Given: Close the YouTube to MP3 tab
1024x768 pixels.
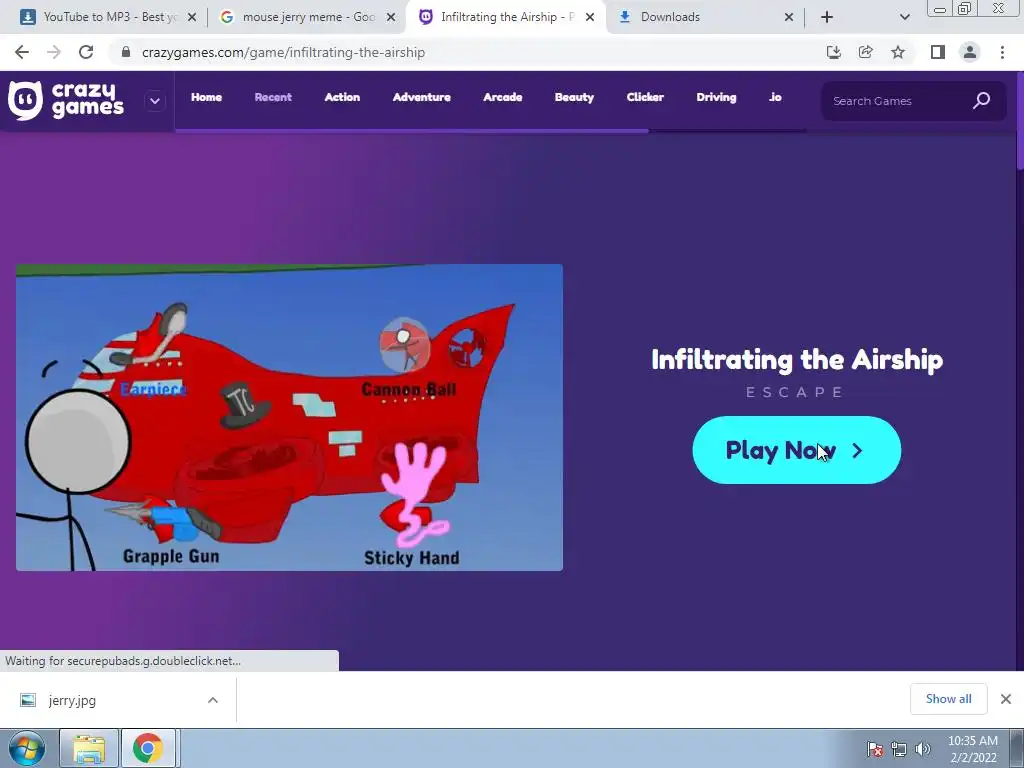Looking at the screenshot, I should (192, 17).
